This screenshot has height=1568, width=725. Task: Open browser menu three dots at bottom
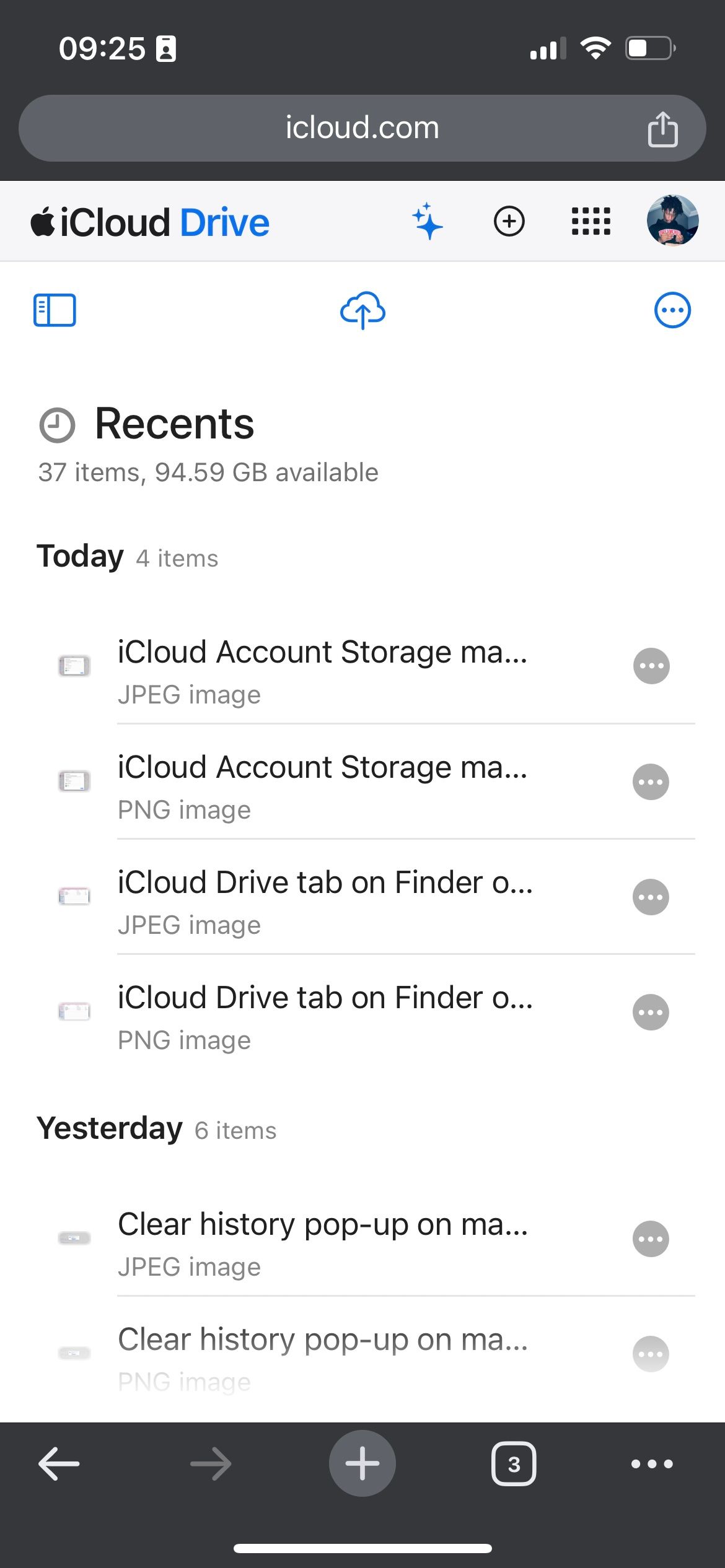coord(651,1464)
